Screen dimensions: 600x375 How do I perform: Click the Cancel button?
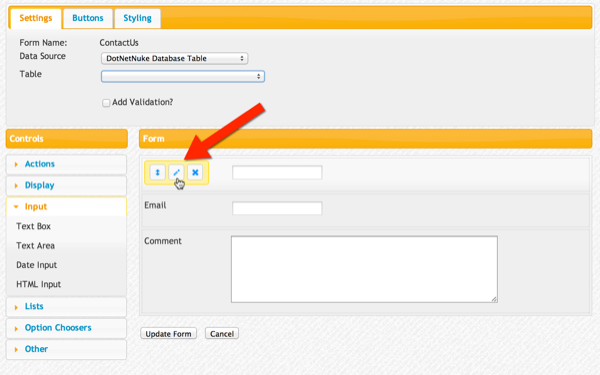pyautogui.click(x=222, y=334)
